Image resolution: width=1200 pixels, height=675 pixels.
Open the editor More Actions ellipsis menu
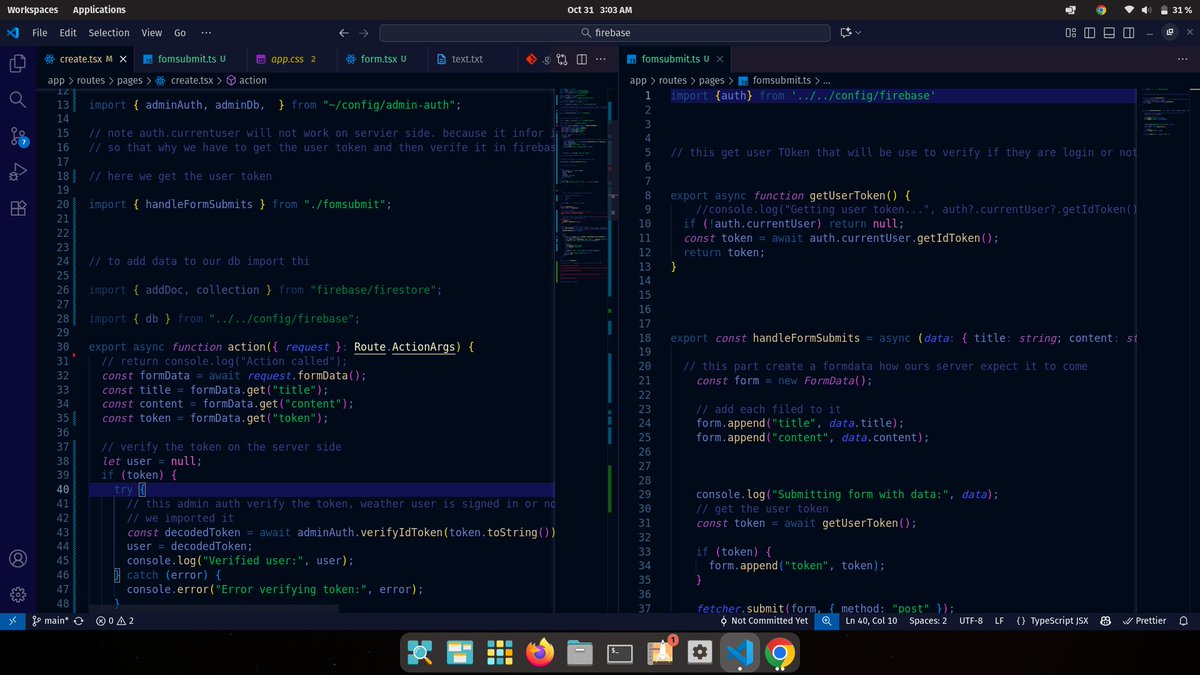tap(601, 59)
